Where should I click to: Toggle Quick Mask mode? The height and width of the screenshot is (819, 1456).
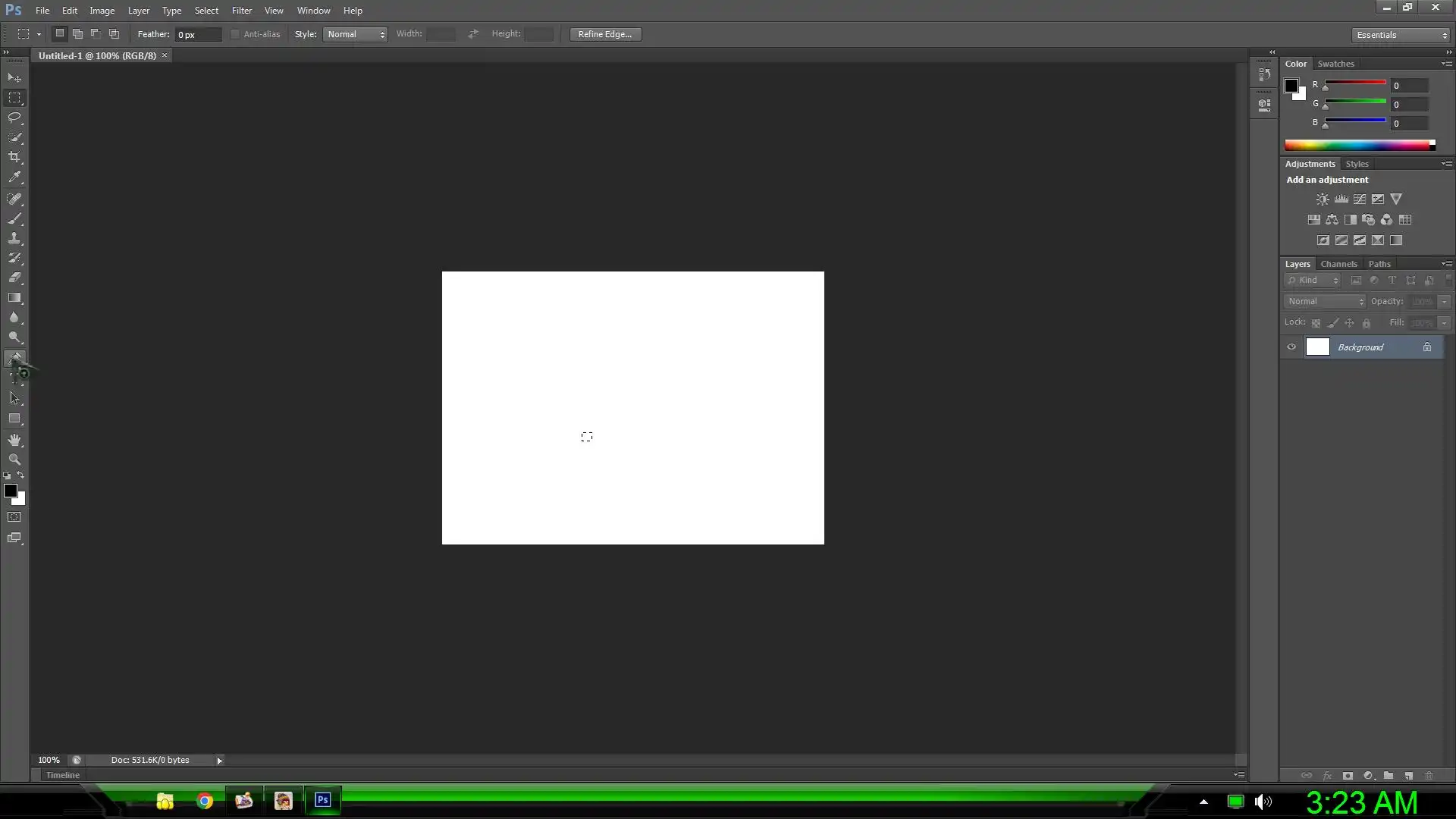(14, 517)
